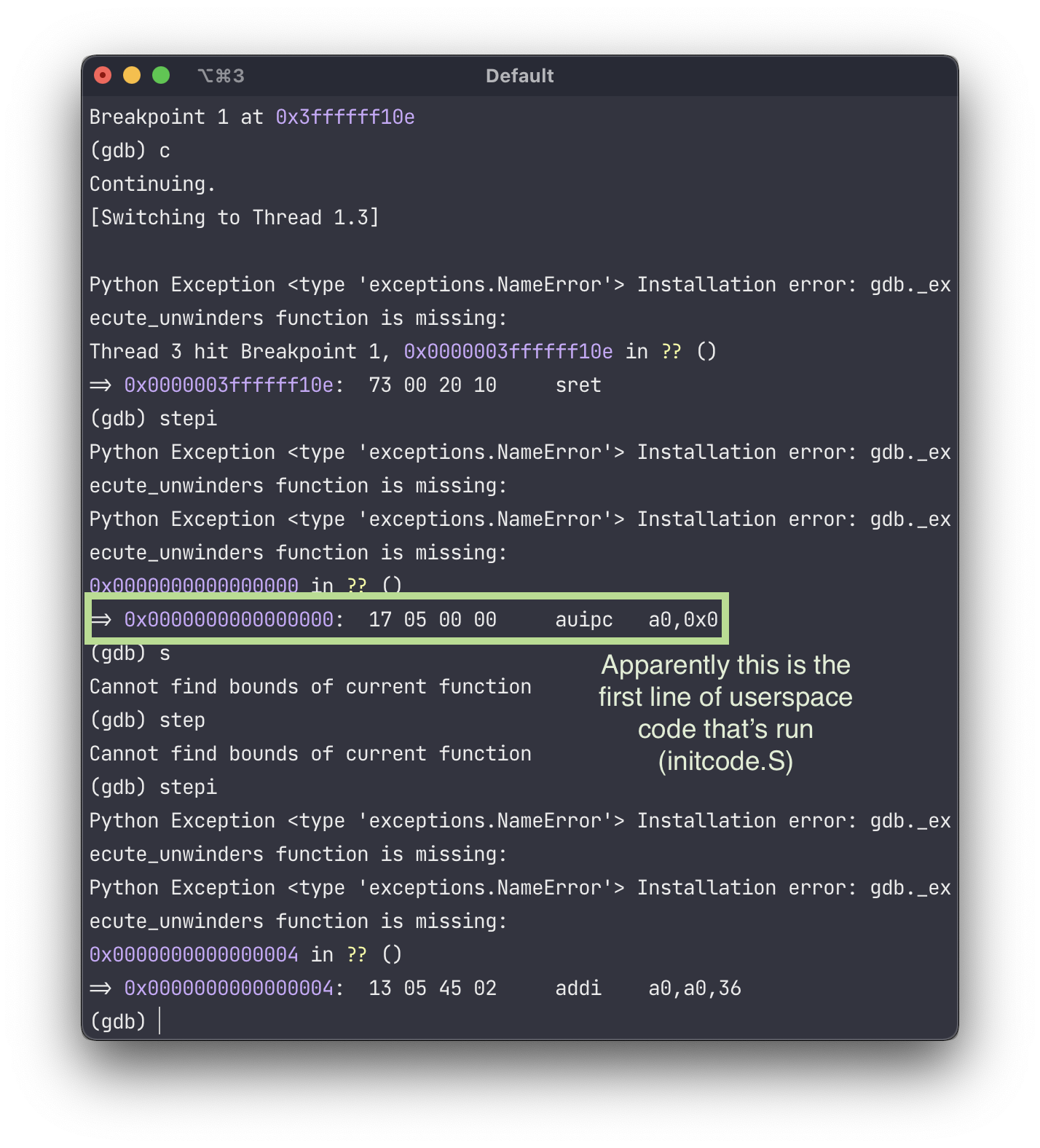Viewport: 1040px width, 1148px height.
Task: Click the ⌥⌘3 shortcut indicator in title bar
Action: tap(221, 76)
